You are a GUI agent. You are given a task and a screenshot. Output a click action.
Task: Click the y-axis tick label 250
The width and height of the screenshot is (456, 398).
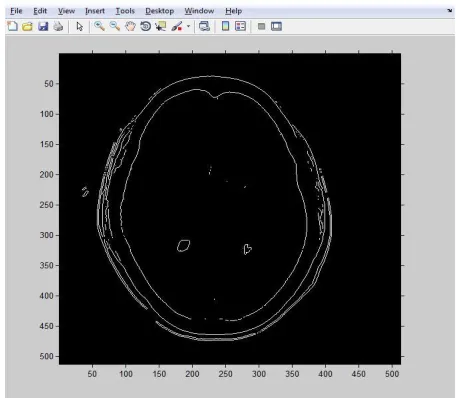tap(46, 205)
